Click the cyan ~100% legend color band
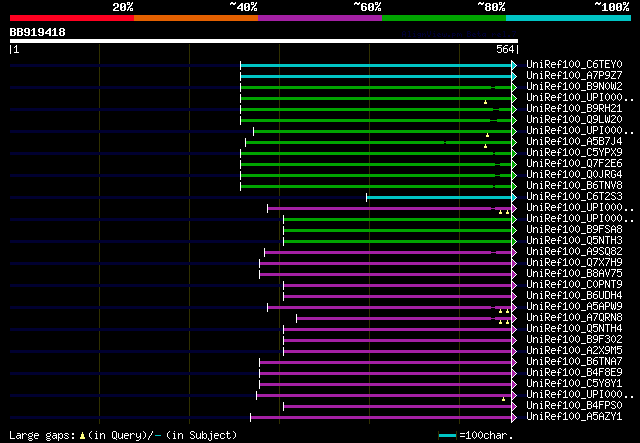This screenshot has height=443, width=640. [x=568, y=18]
